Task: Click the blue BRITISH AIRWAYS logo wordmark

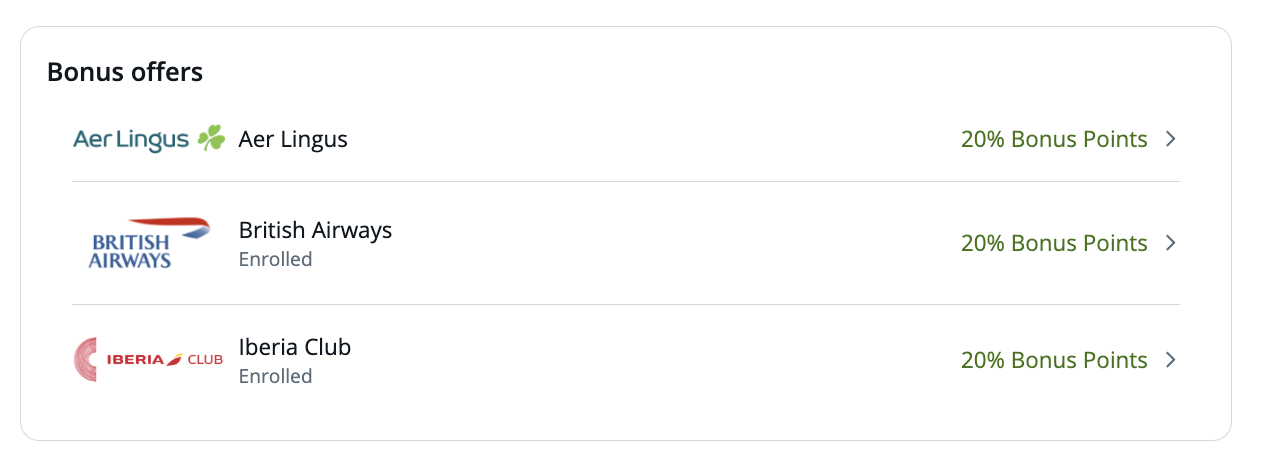Action: coord(130,251)
